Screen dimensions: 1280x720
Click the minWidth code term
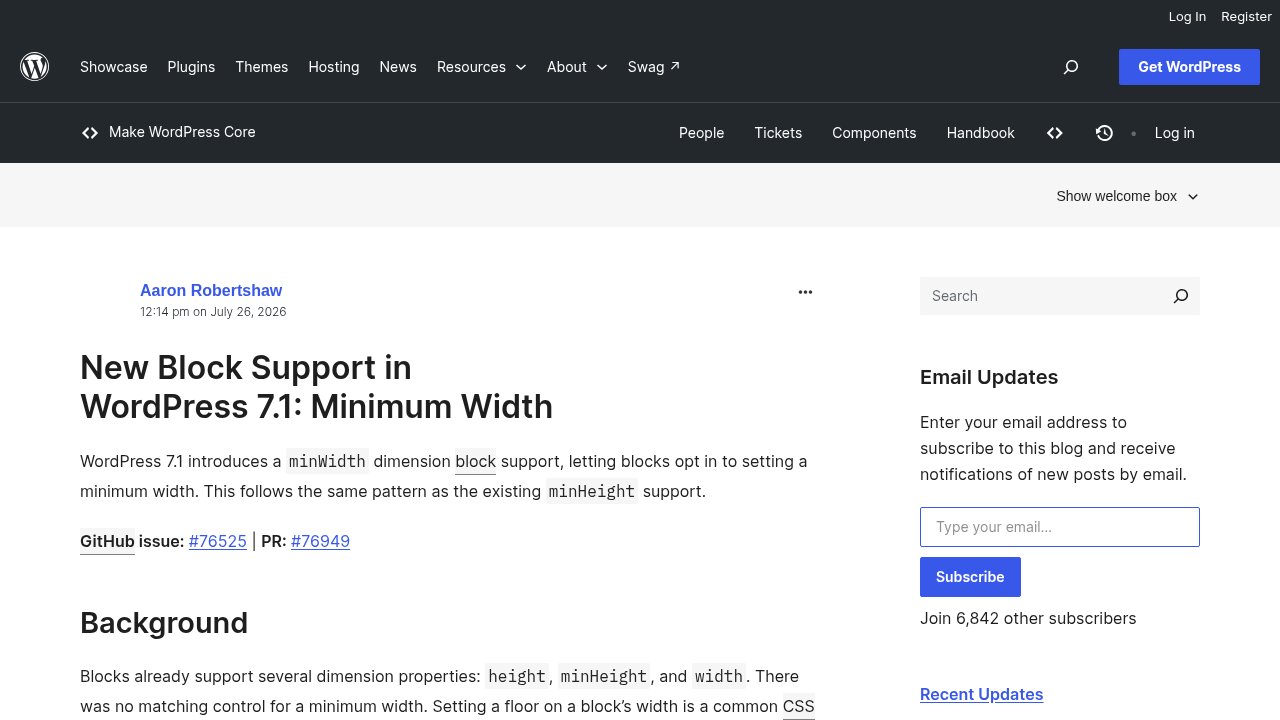coord(327,461)
